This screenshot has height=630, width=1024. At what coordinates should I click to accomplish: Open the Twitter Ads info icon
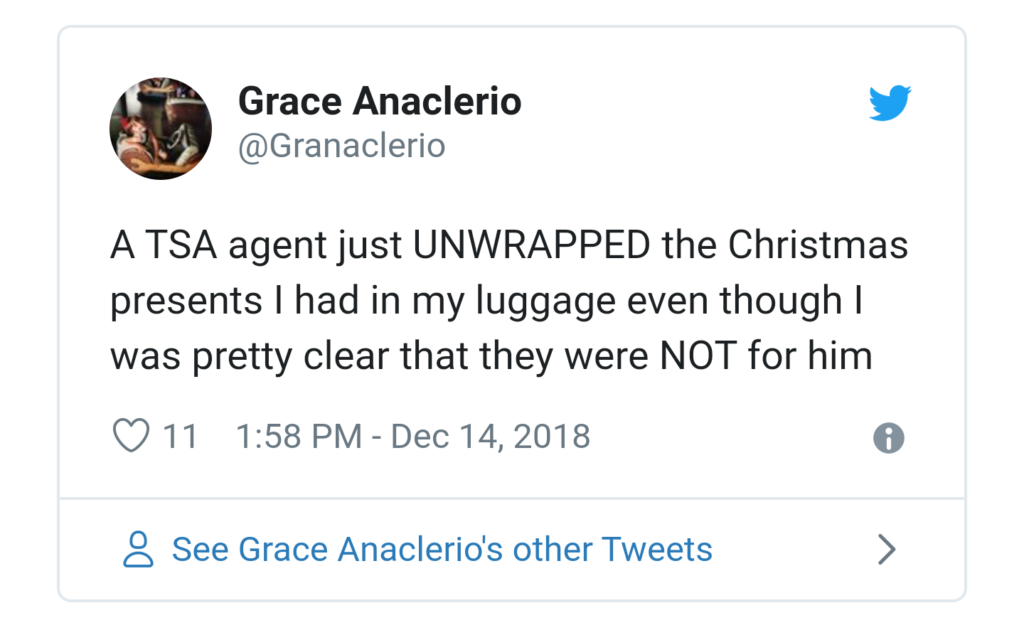click(x=889, y=438)
